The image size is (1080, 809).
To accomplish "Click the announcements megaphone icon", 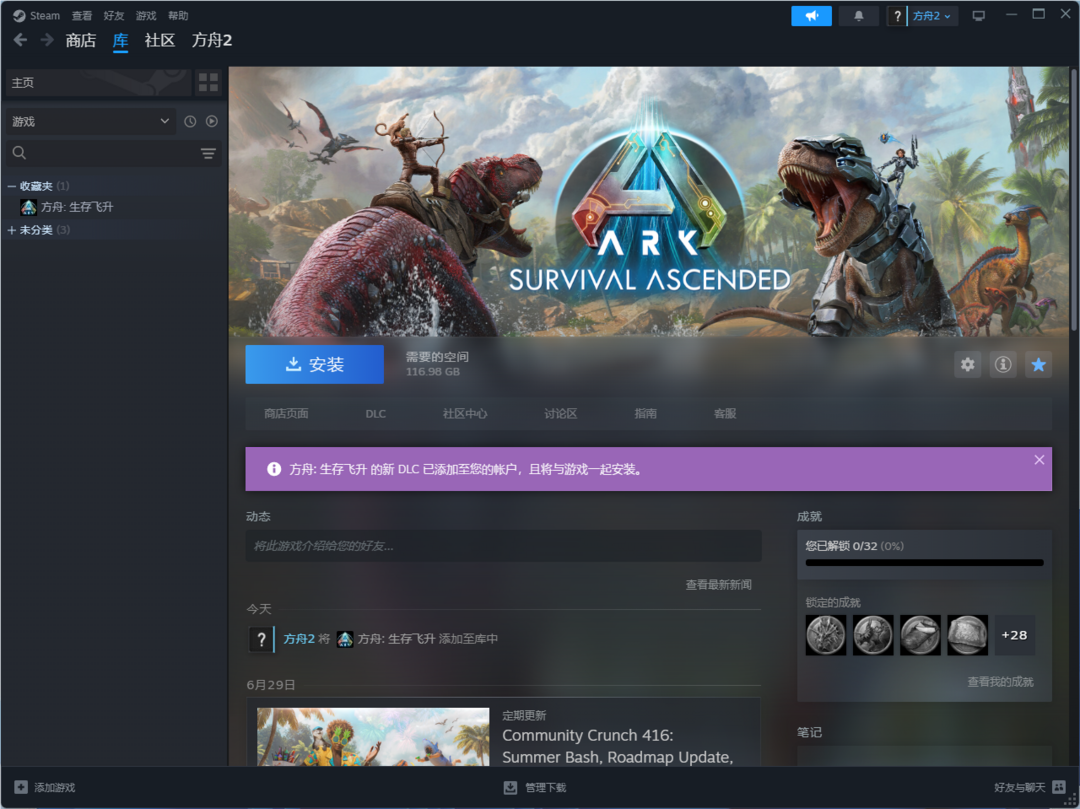I will [x=811, y=16].
